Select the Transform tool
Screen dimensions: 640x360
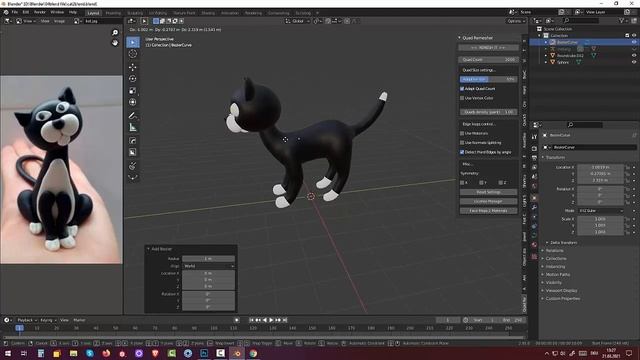133,102
